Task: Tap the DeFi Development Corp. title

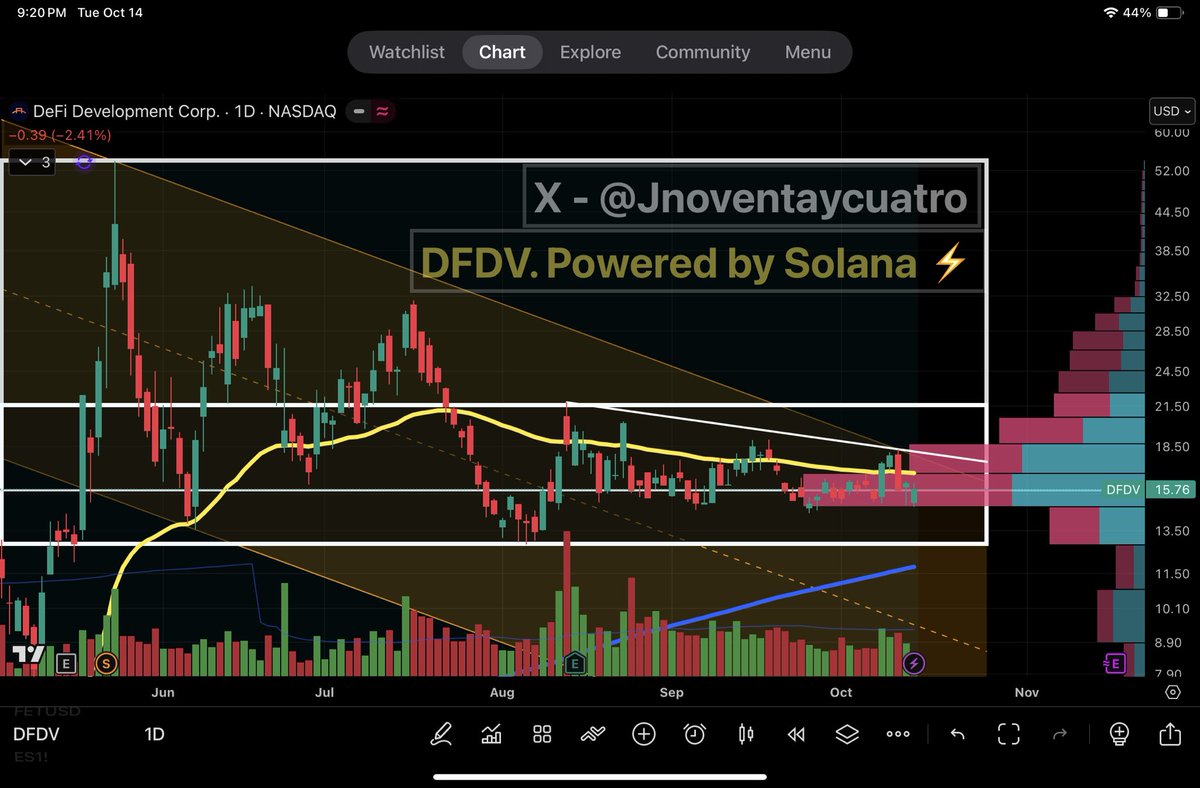Action: (x=126, y=112)
